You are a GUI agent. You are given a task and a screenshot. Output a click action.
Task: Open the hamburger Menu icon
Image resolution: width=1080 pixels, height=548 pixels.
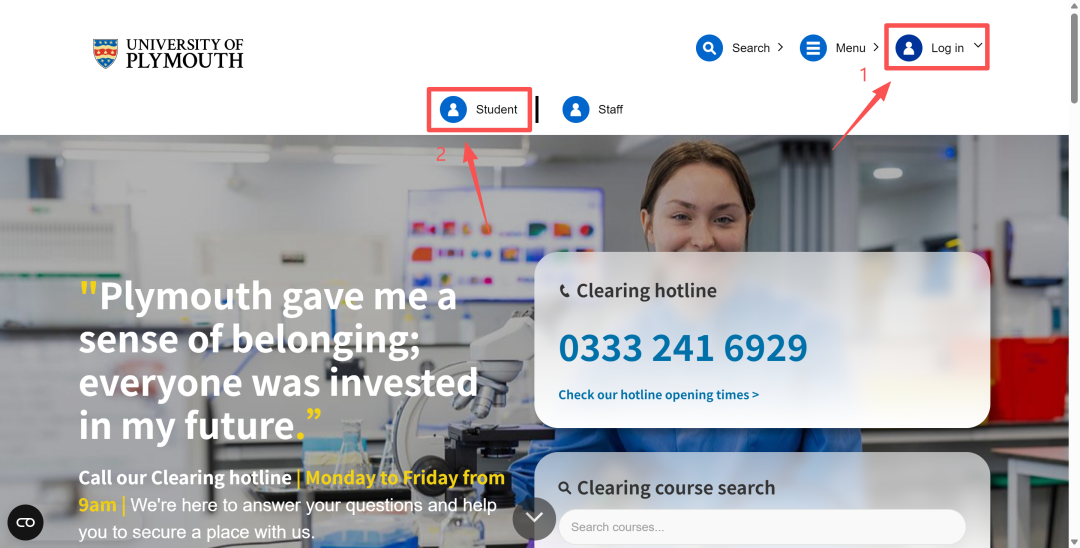813,48
